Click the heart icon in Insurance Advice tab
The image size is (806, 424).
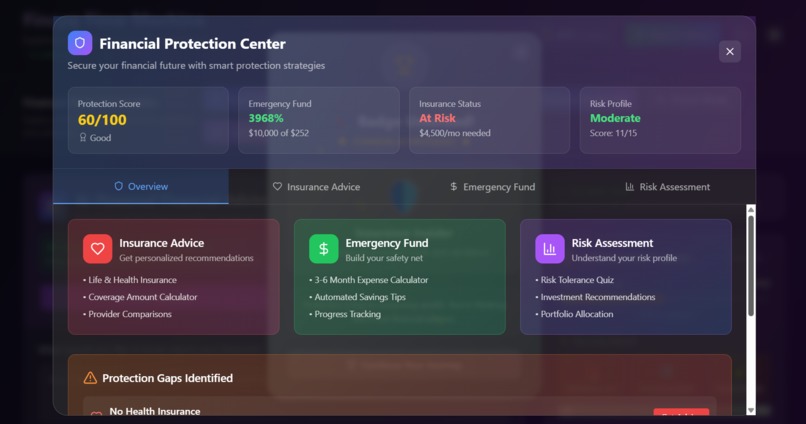(x=277, y=187)
